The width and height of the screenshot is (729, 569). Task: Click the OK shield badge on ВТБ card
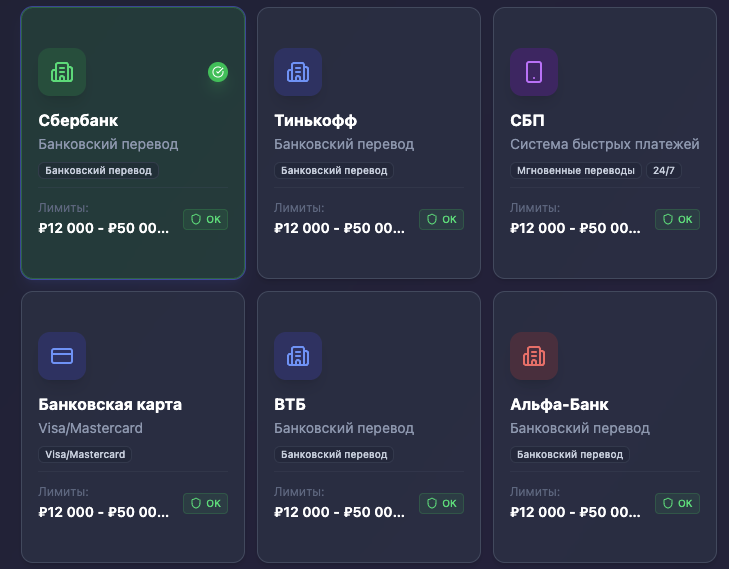point(441,503)
